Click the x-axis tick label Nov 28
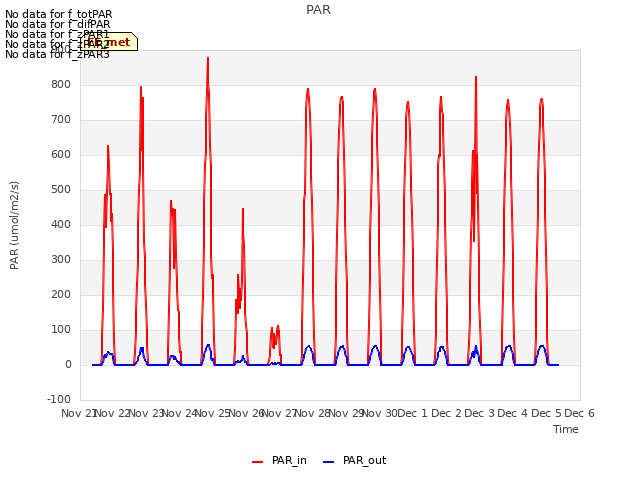640x480 pixels. [x=313, y=413]
